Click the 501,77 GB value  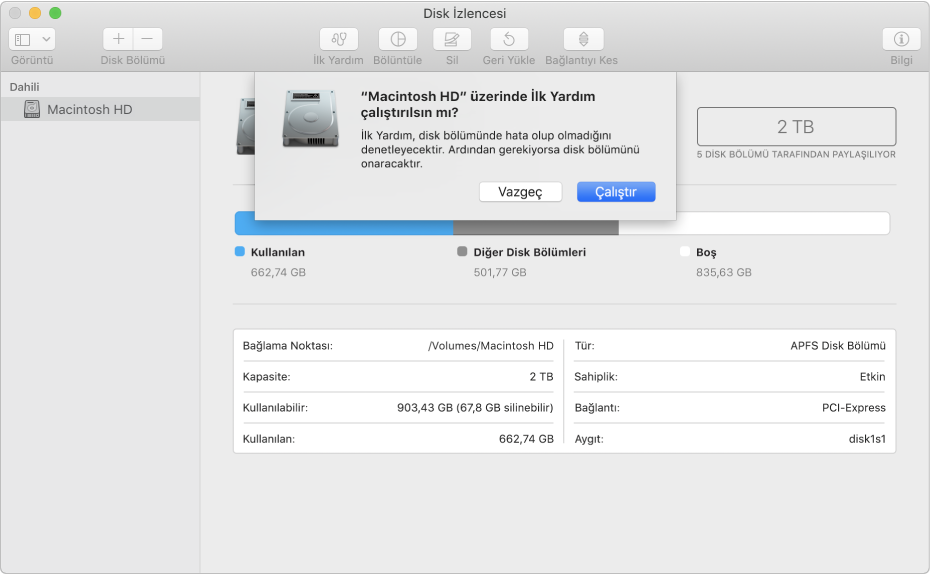(500, 272)
